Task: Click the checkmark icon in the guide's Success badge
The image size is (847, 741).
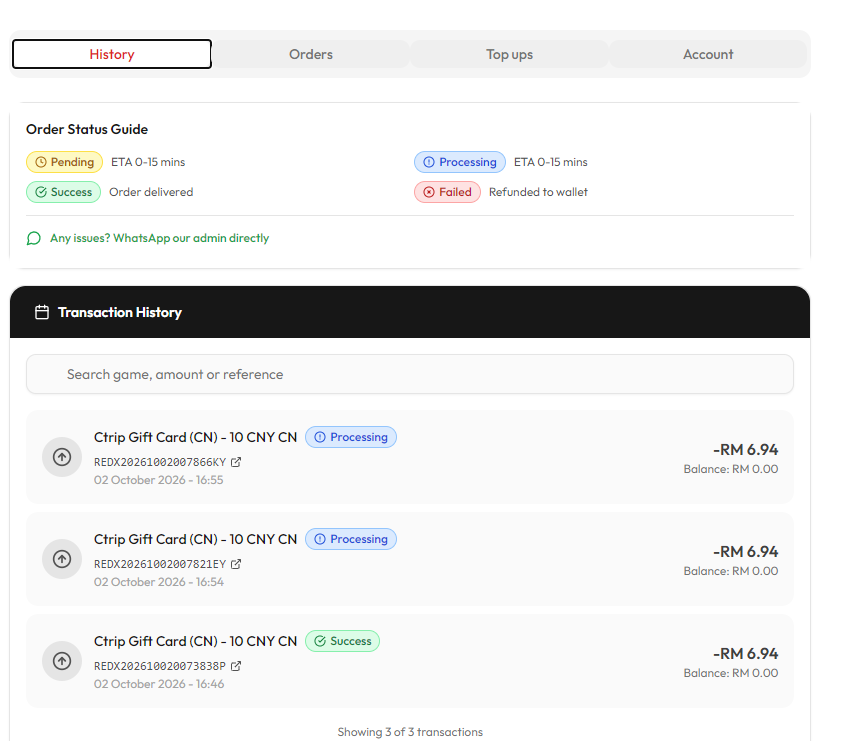Action: click(x=41, y=192)
